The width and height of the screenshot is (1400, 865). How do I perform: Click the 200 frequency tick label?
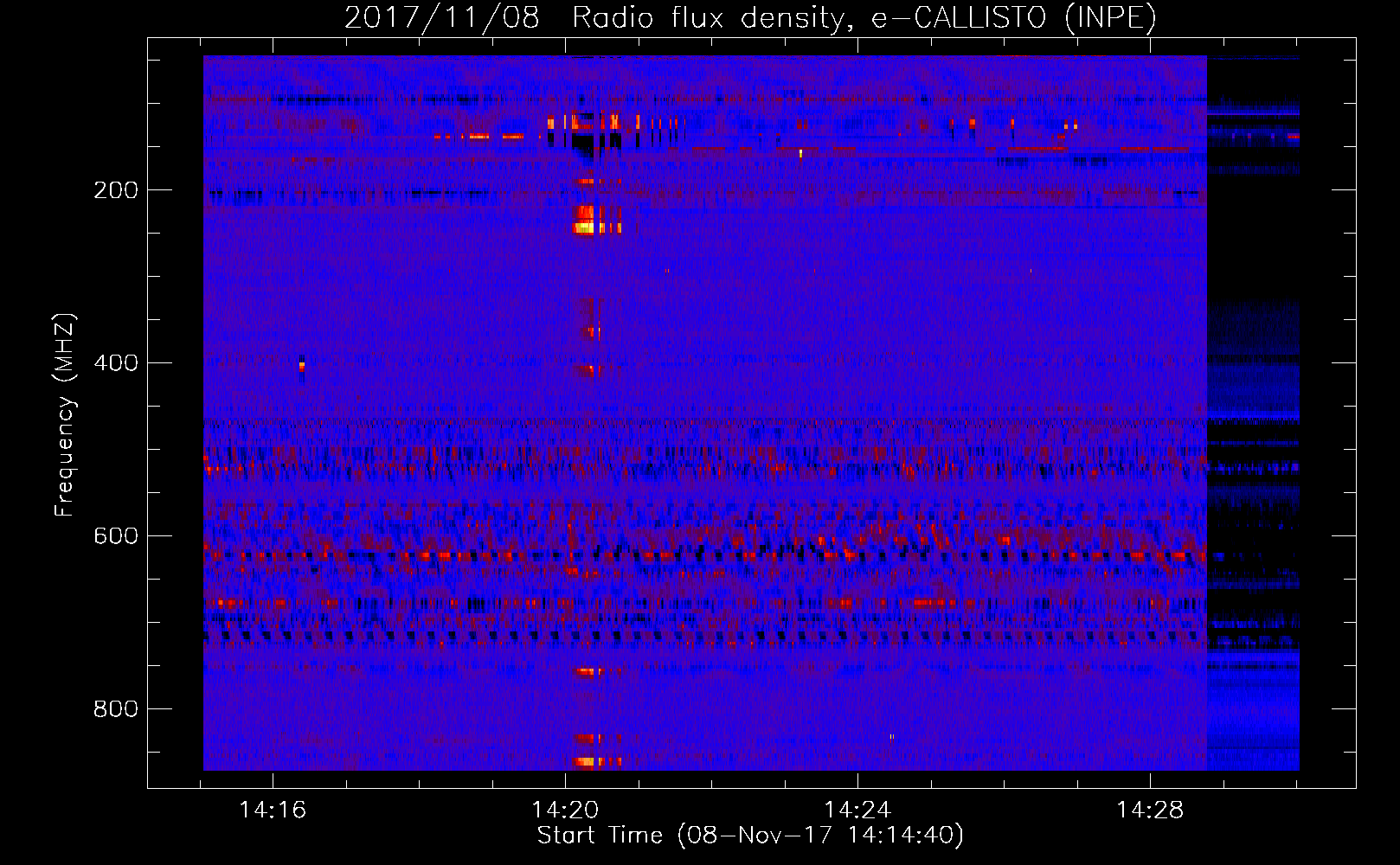point(116,190)
